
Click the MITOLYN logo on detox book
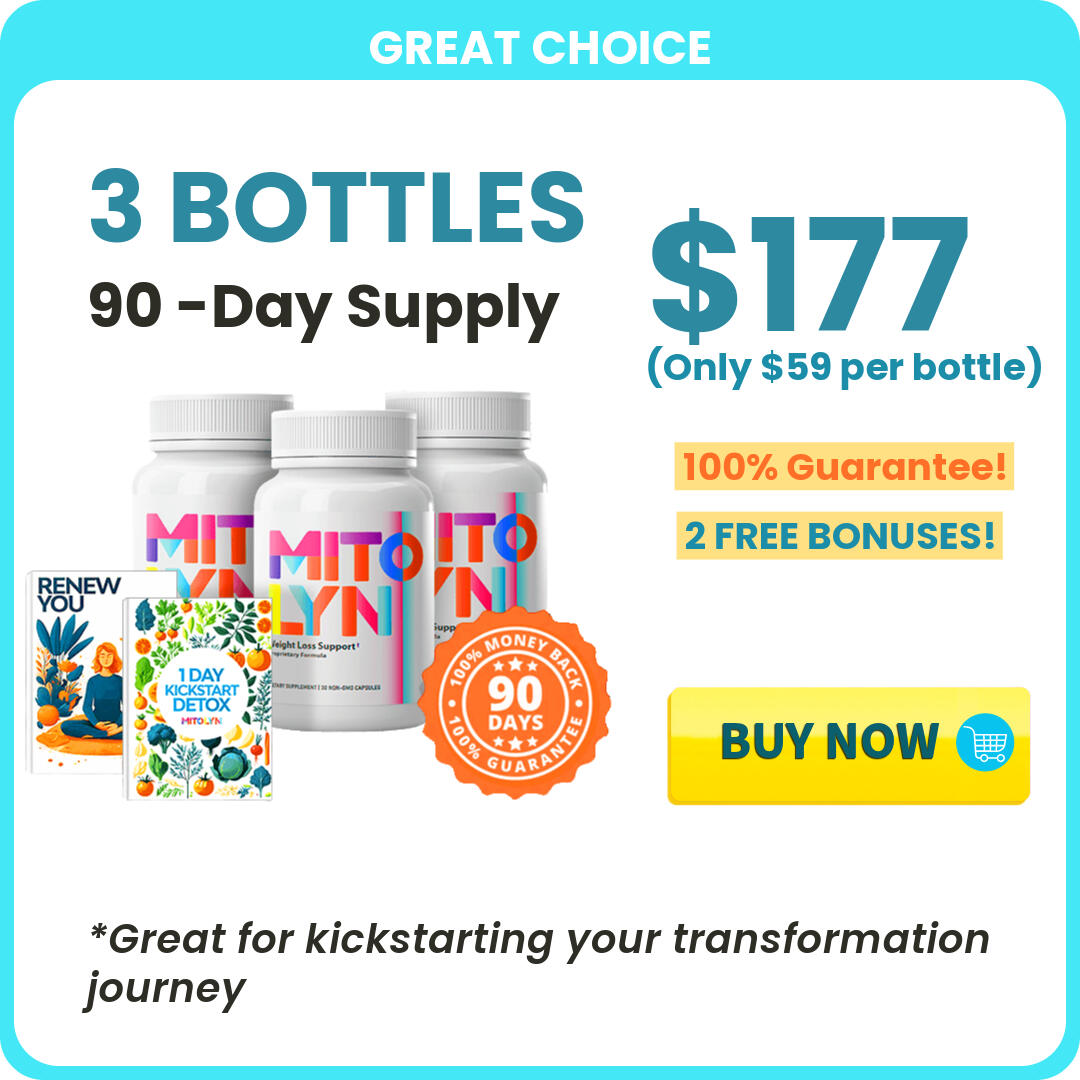click(201, 720)
